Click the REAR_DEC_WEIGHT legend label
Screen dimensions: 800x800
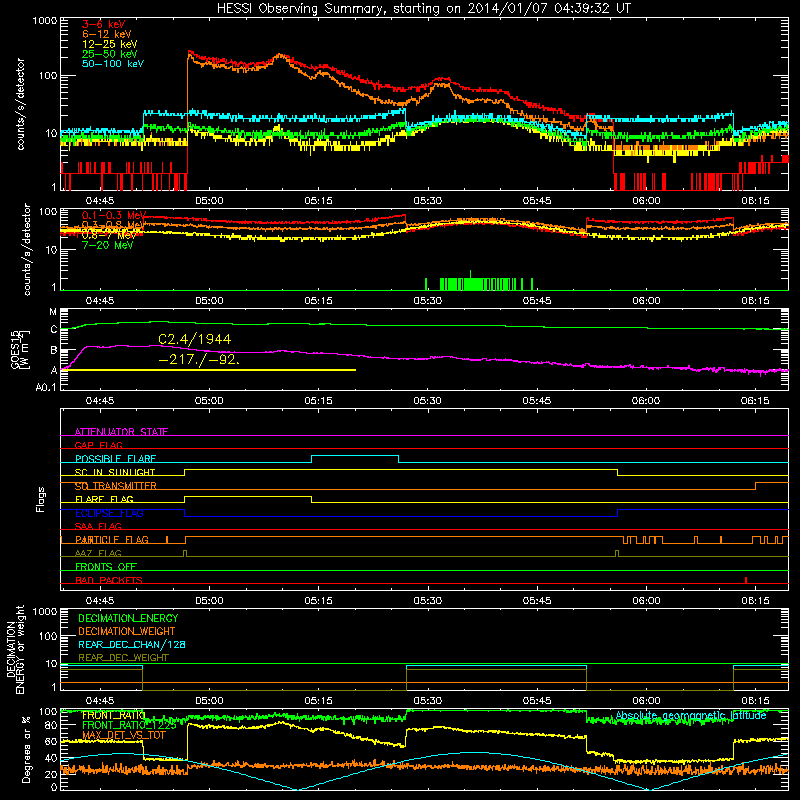[123, 658]
